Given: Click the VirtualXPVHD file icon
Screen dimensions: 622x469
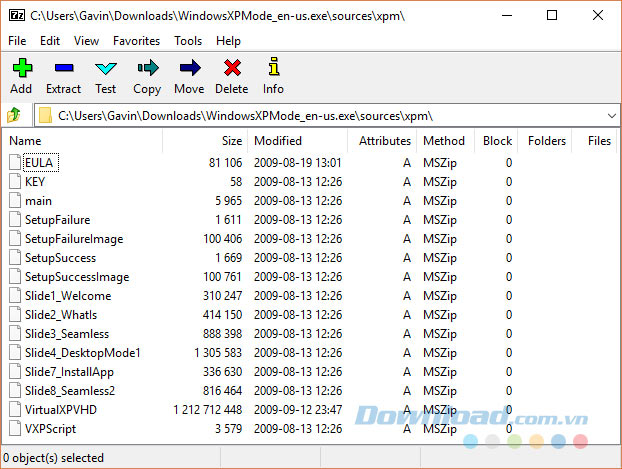Looking at the screenshot, I should click(x=15, y=409).
